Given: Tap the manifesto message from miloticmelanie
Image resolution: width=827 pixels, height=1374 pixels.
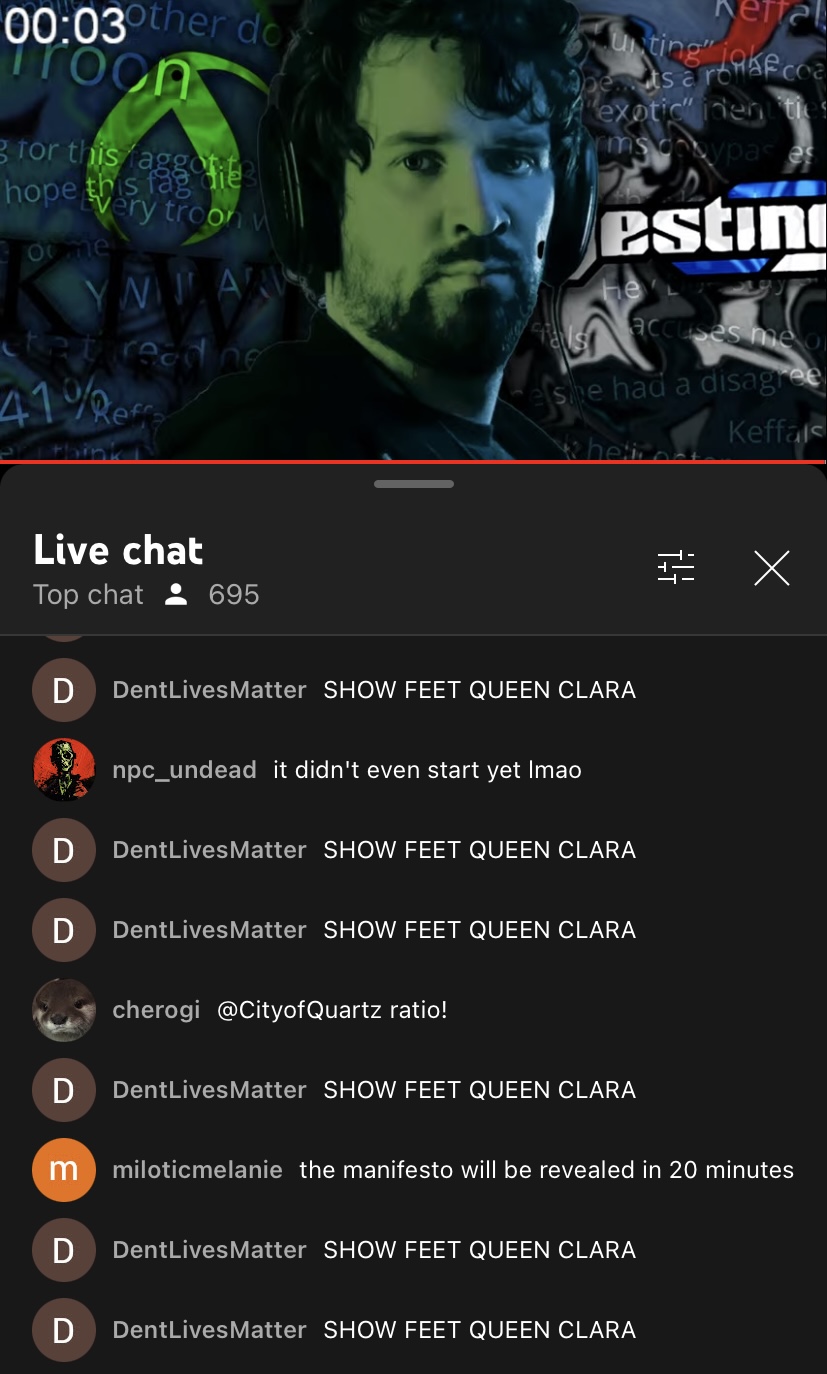Looking at the screenshot, I should point(546,1170).
